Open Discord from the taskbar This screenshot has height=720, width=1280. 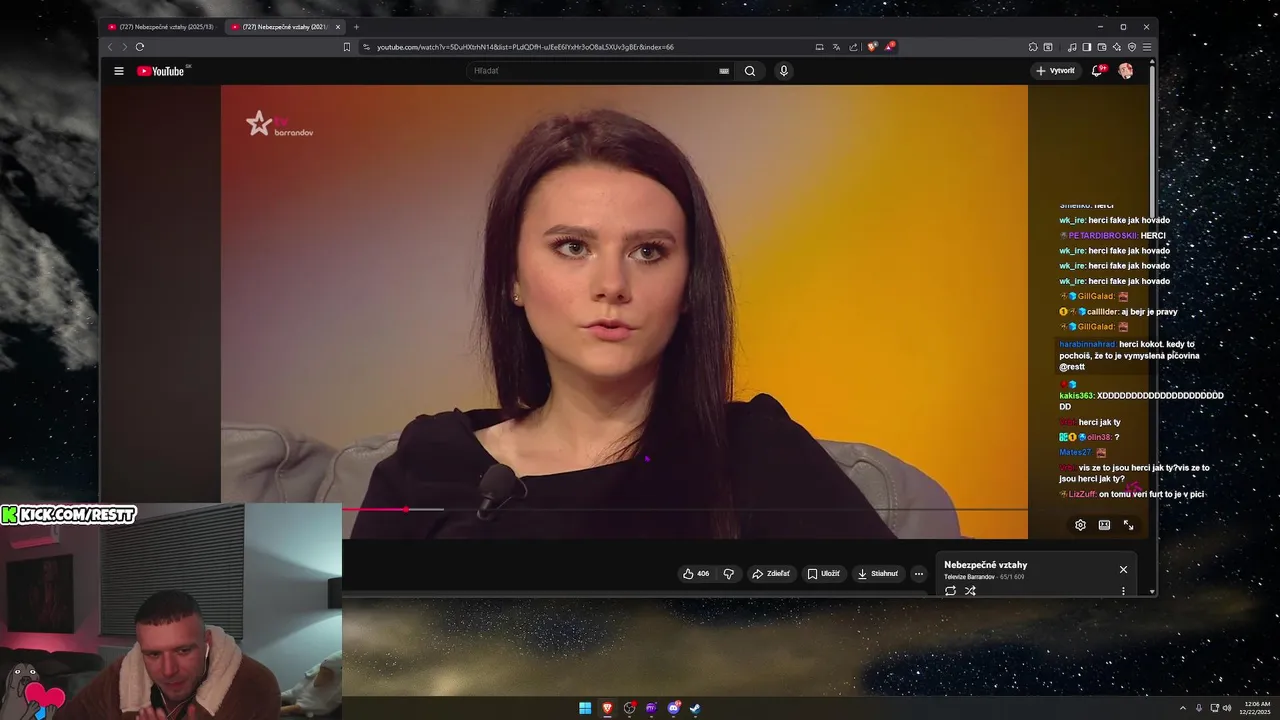tap(673, 708)
